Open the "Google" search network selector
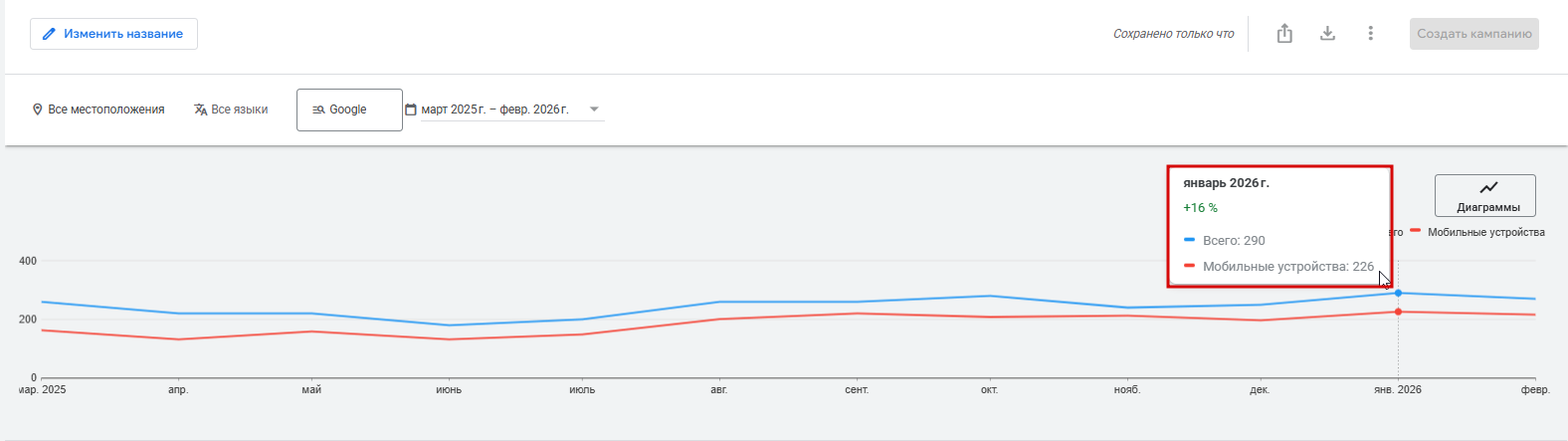Viewport: 1568px width, 441px height. 349,110
